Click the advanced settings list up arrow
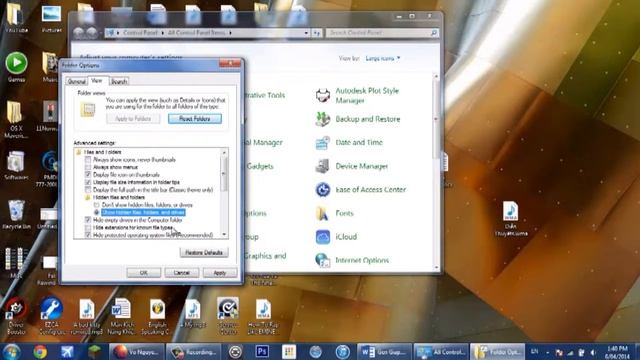 tap(224, 152)
